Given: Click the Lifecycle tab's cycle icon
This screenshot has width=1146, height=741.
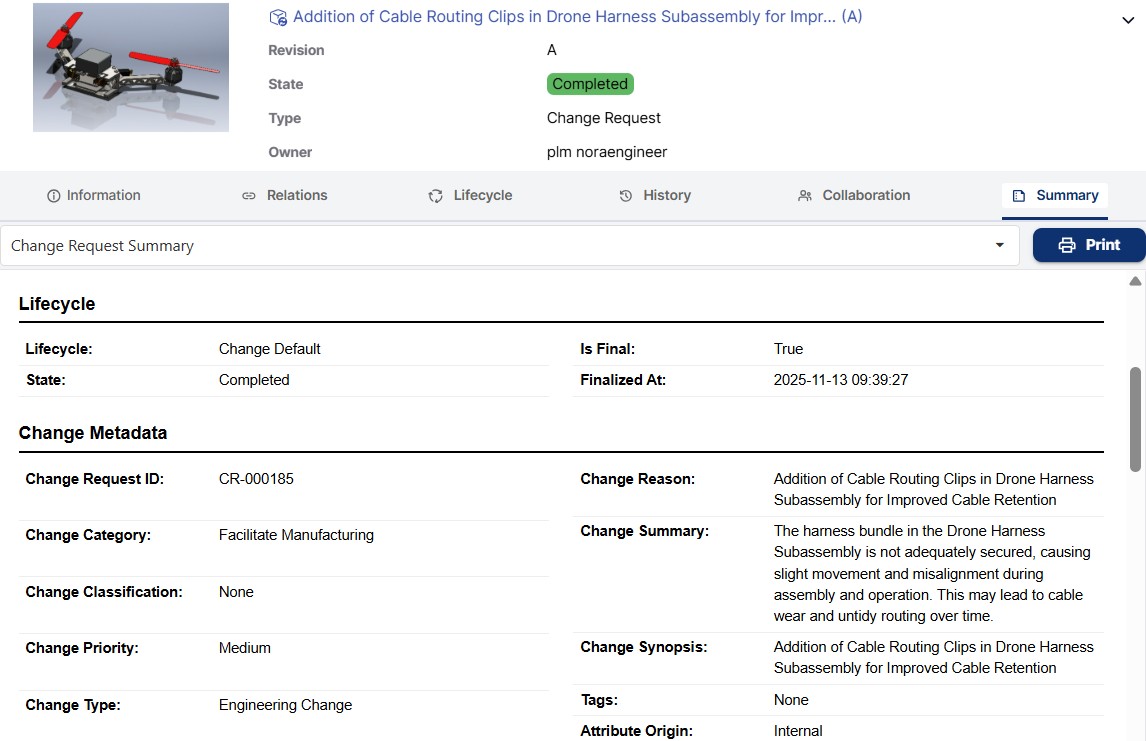Looking at the screenshot, I should [436, 196].
